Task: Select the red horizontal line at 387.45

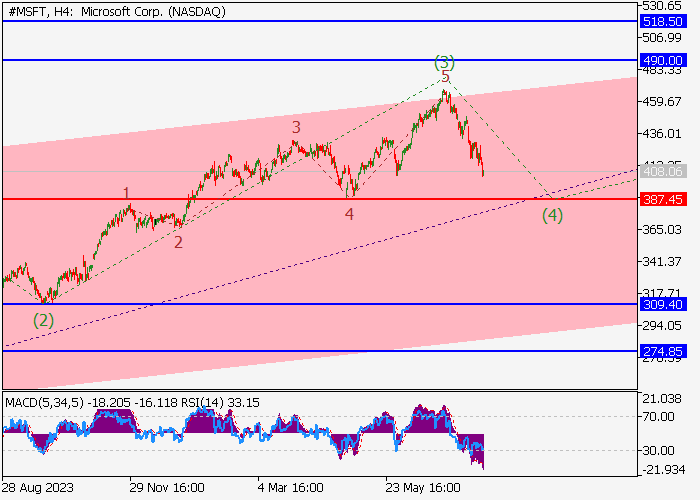Action: tap(320, 199)
